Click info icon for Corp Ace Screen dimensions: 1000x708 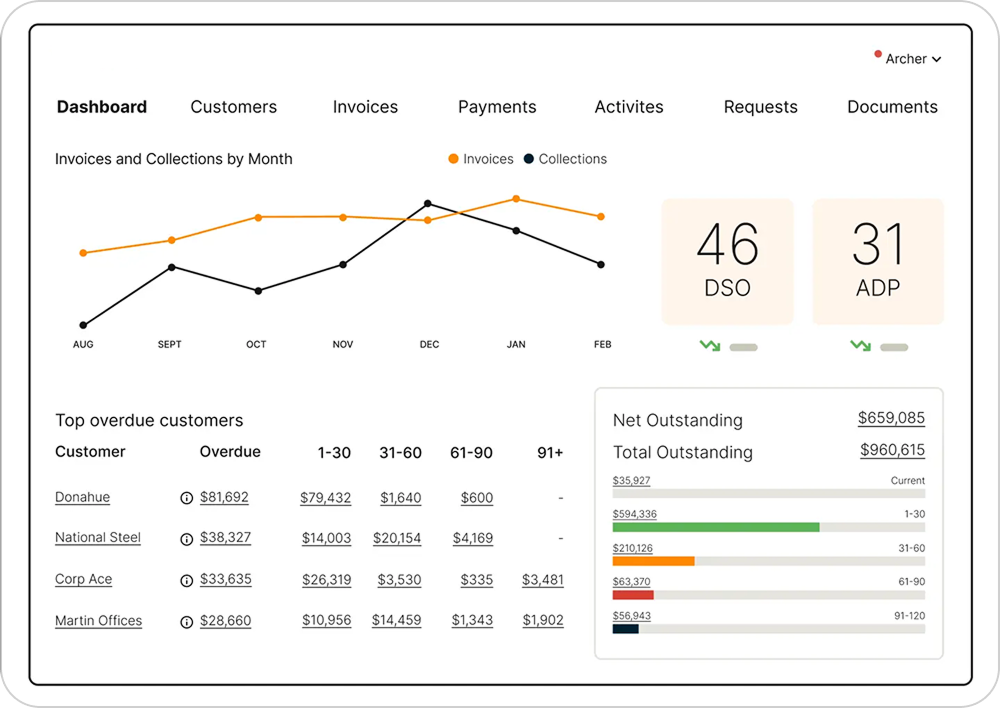[x=186, y=580]
